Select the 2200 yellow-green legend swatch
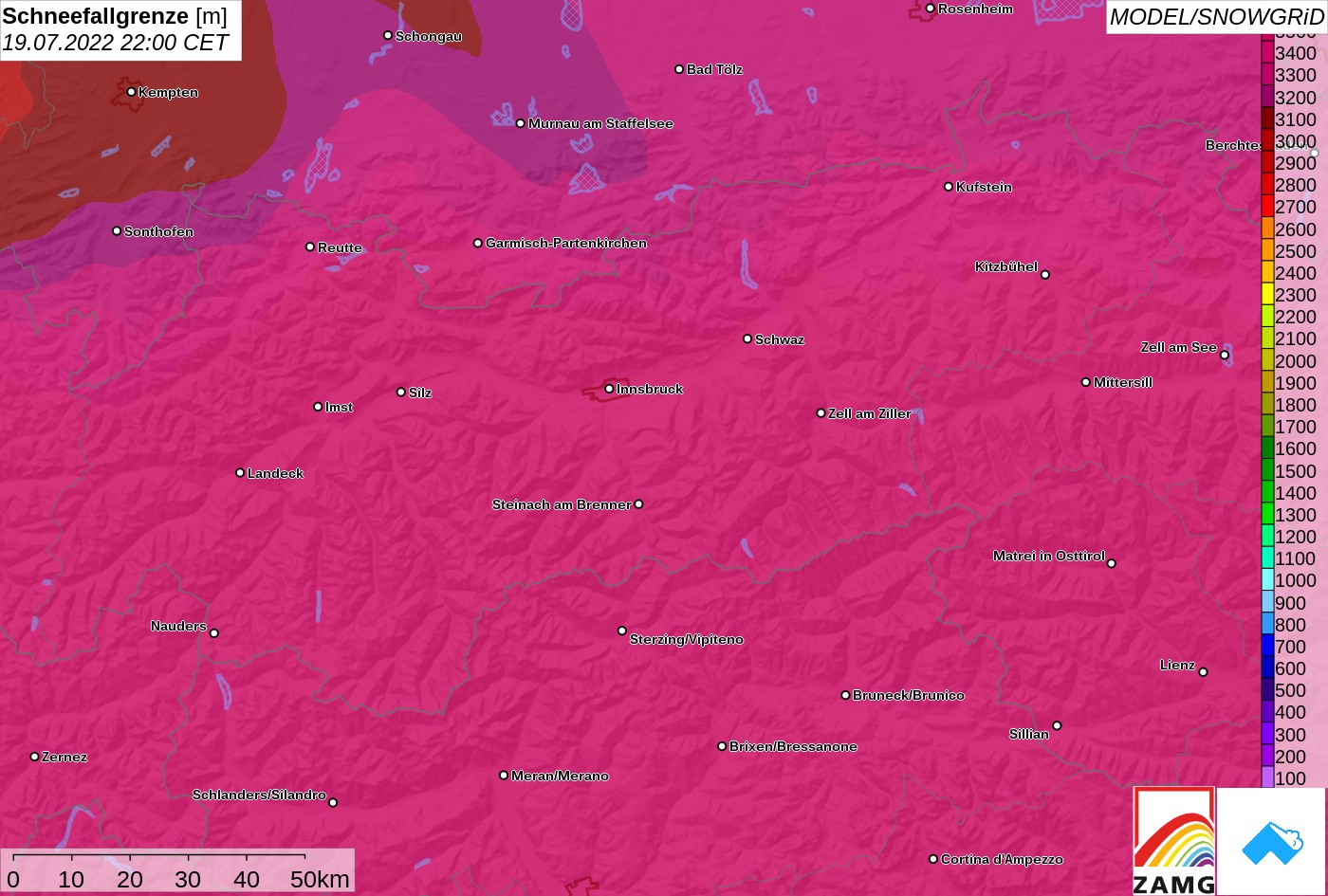Viewport: 1328px width, 896px height. (x=1267, y=317)
